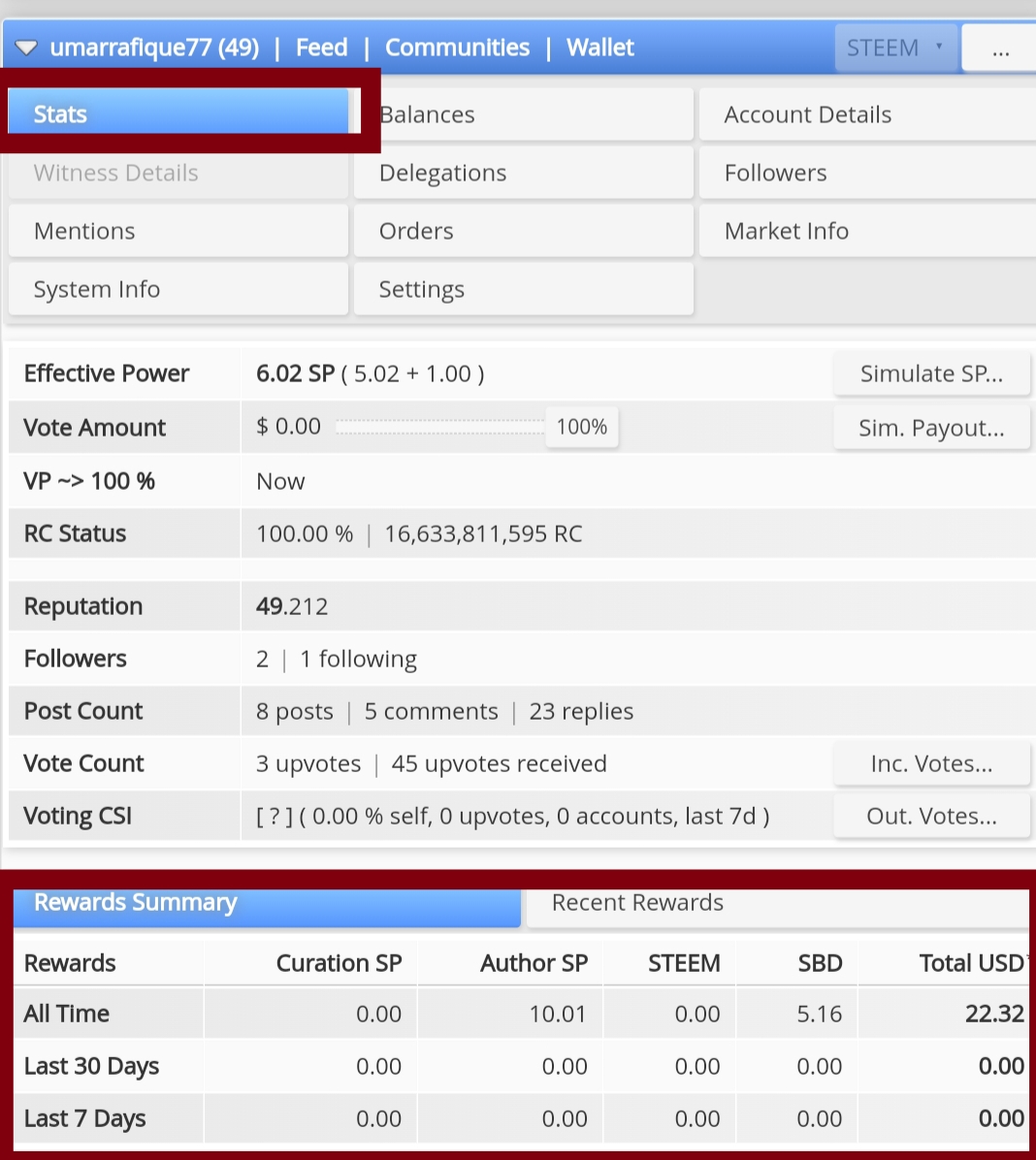Click the 6.02 SP effective power value
Screen dimensions: 1036x1160
pyautogui.click(x=295, y=373)
